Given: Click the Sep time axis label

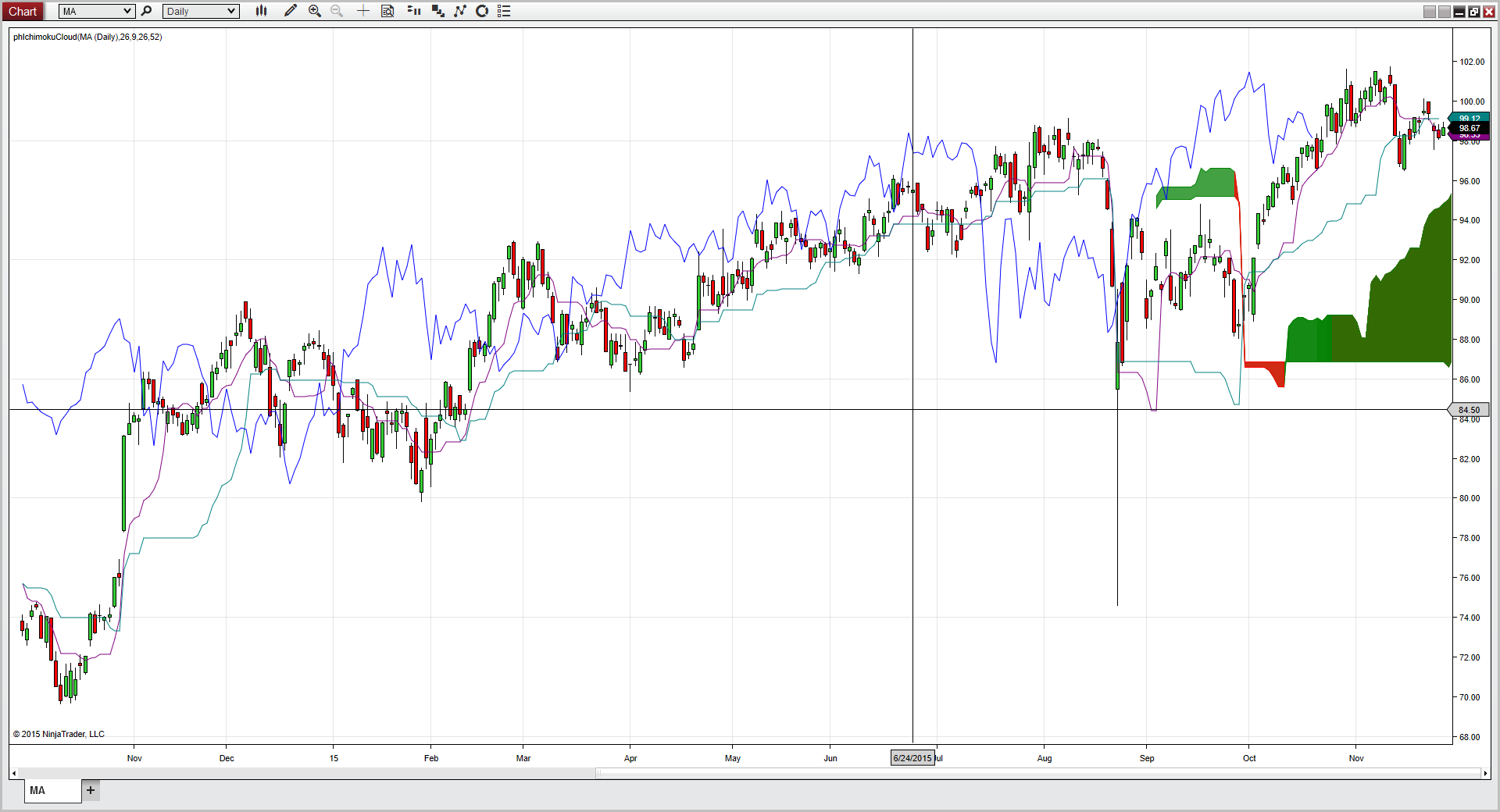Looking at the screenshot, I should point(1147,758).
